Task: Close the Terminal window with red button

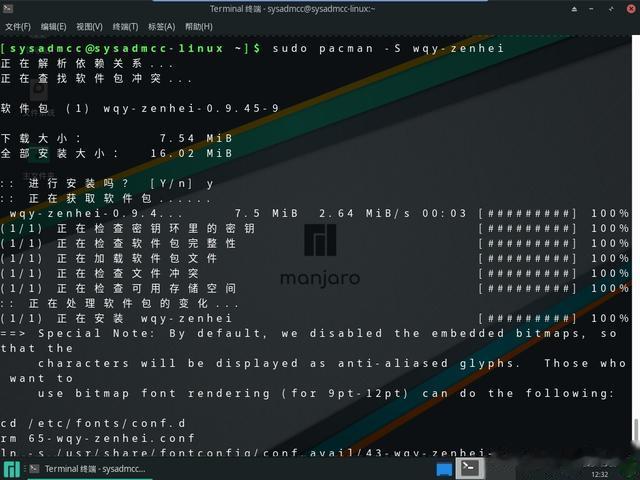Action: [631, 9]
